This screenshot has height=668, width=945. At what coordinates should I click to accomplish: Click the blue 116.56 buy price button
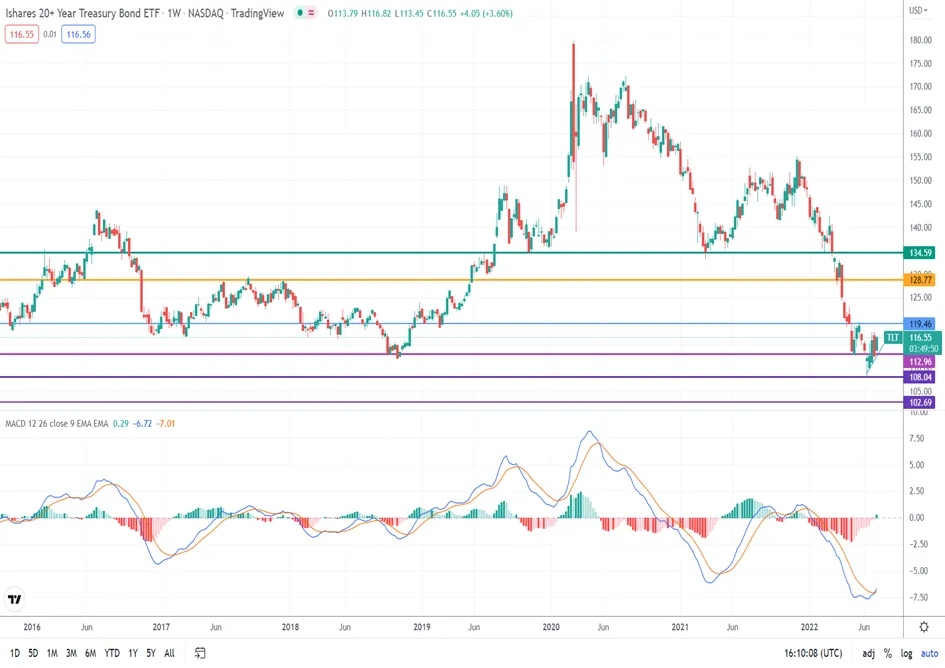78,34
